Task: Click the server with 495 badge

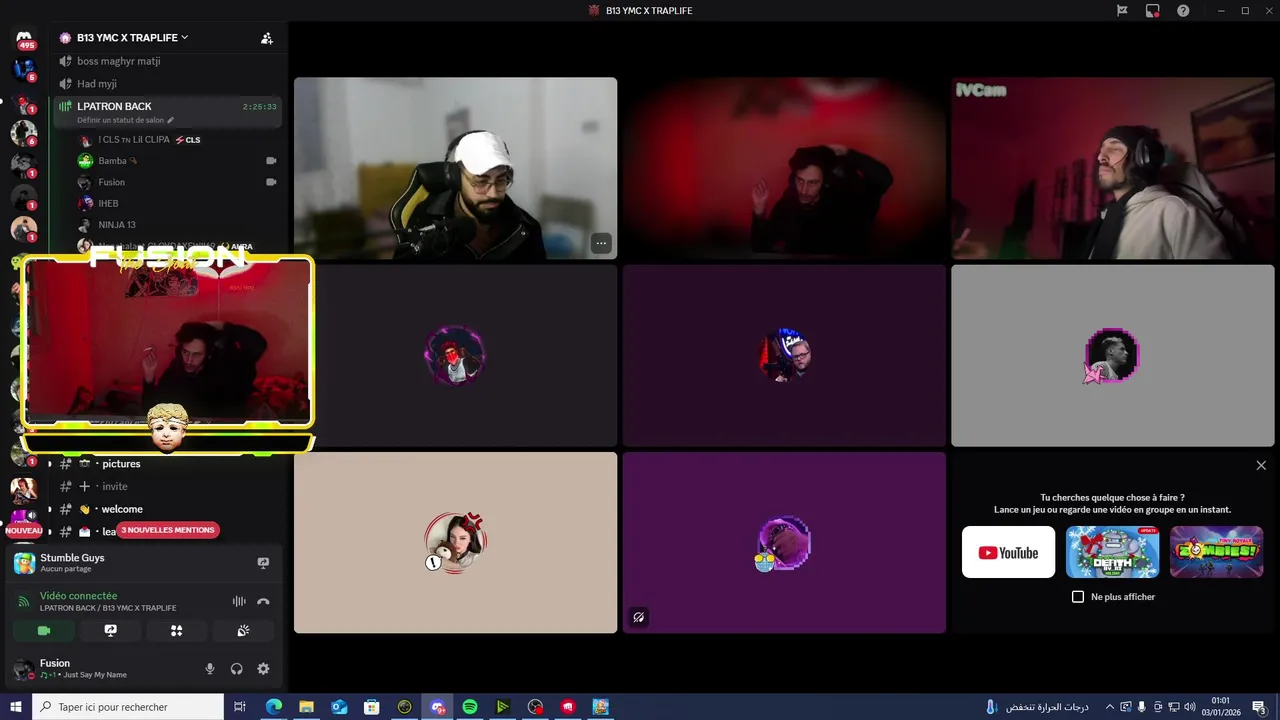Action: 24,39
